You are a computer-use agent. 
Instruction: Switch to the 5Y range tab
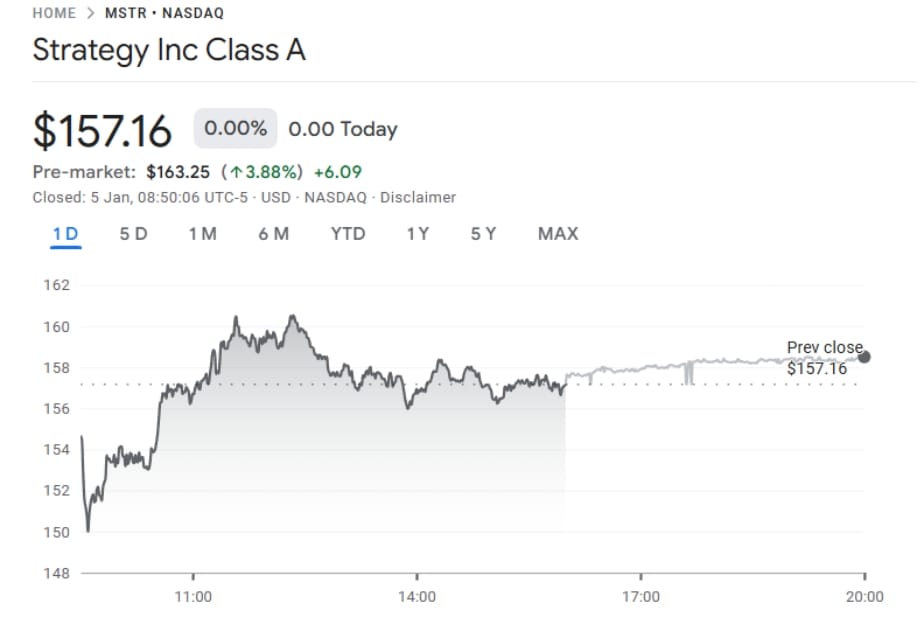coord(483,234)
